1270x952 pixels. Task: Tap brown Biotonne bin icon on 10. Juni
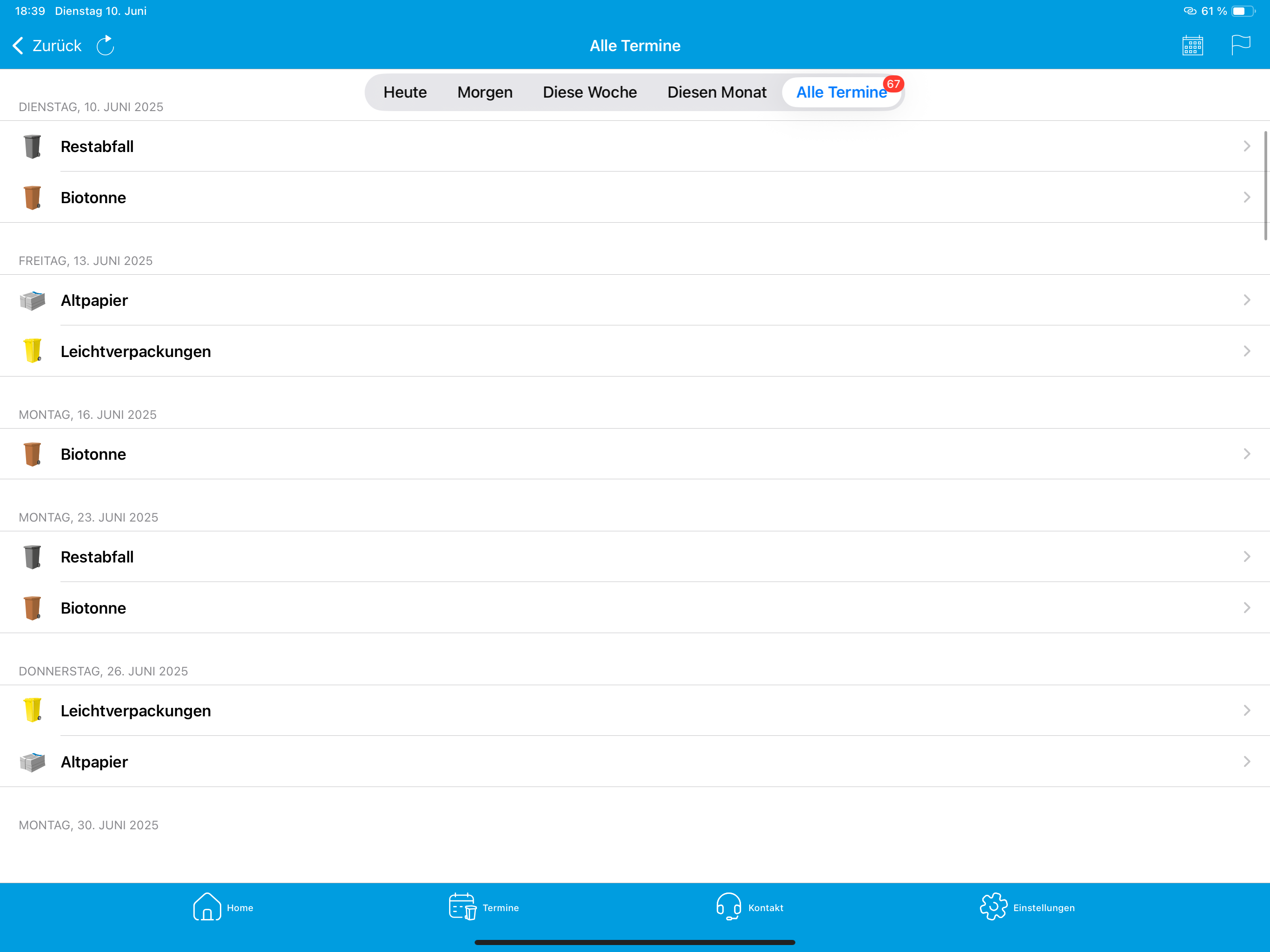click(33, 198)
